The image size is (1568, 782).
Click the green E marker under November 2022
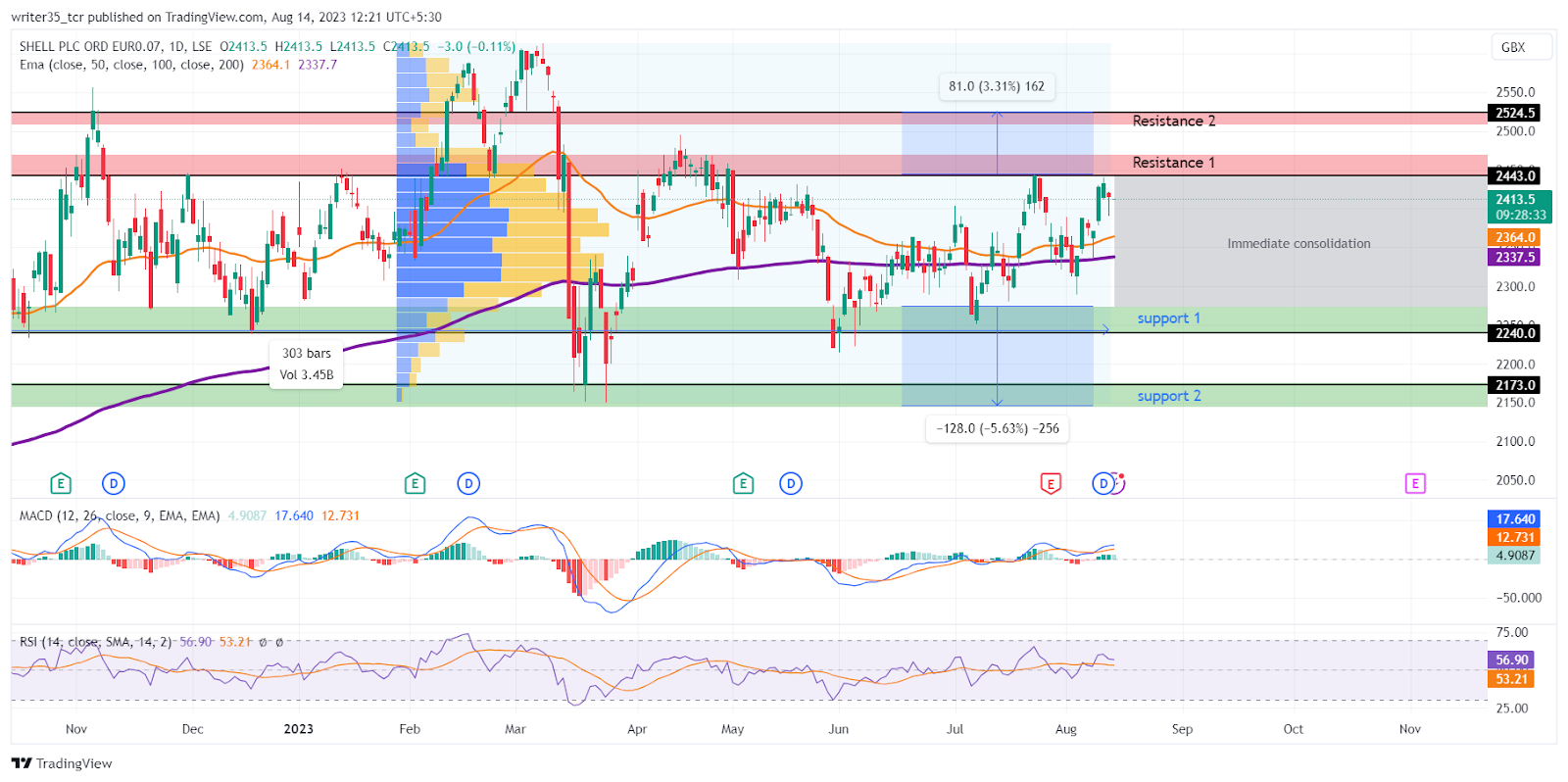tap(61, 483)
